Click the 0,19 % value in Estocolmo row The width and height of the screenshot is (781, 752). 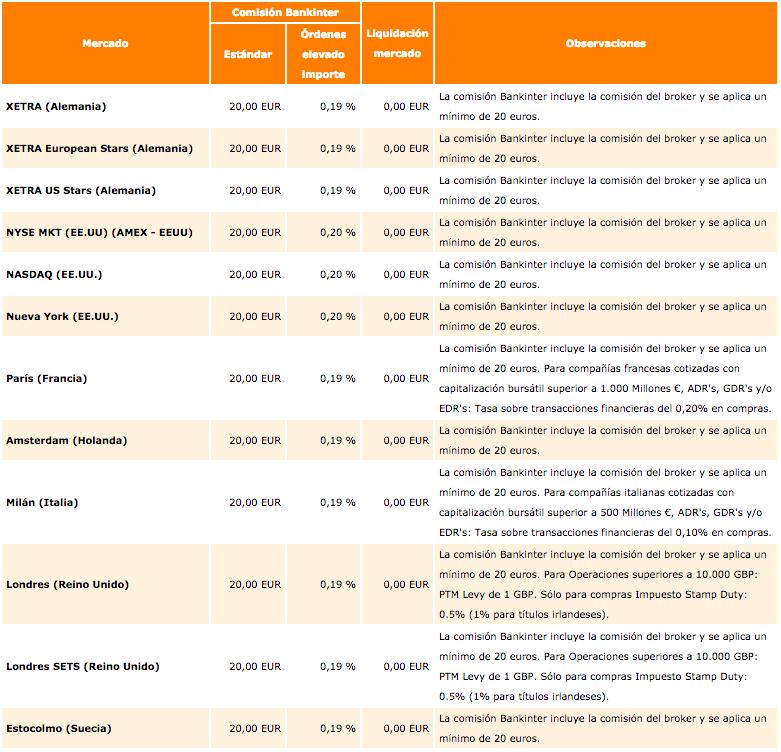point(338,728)
